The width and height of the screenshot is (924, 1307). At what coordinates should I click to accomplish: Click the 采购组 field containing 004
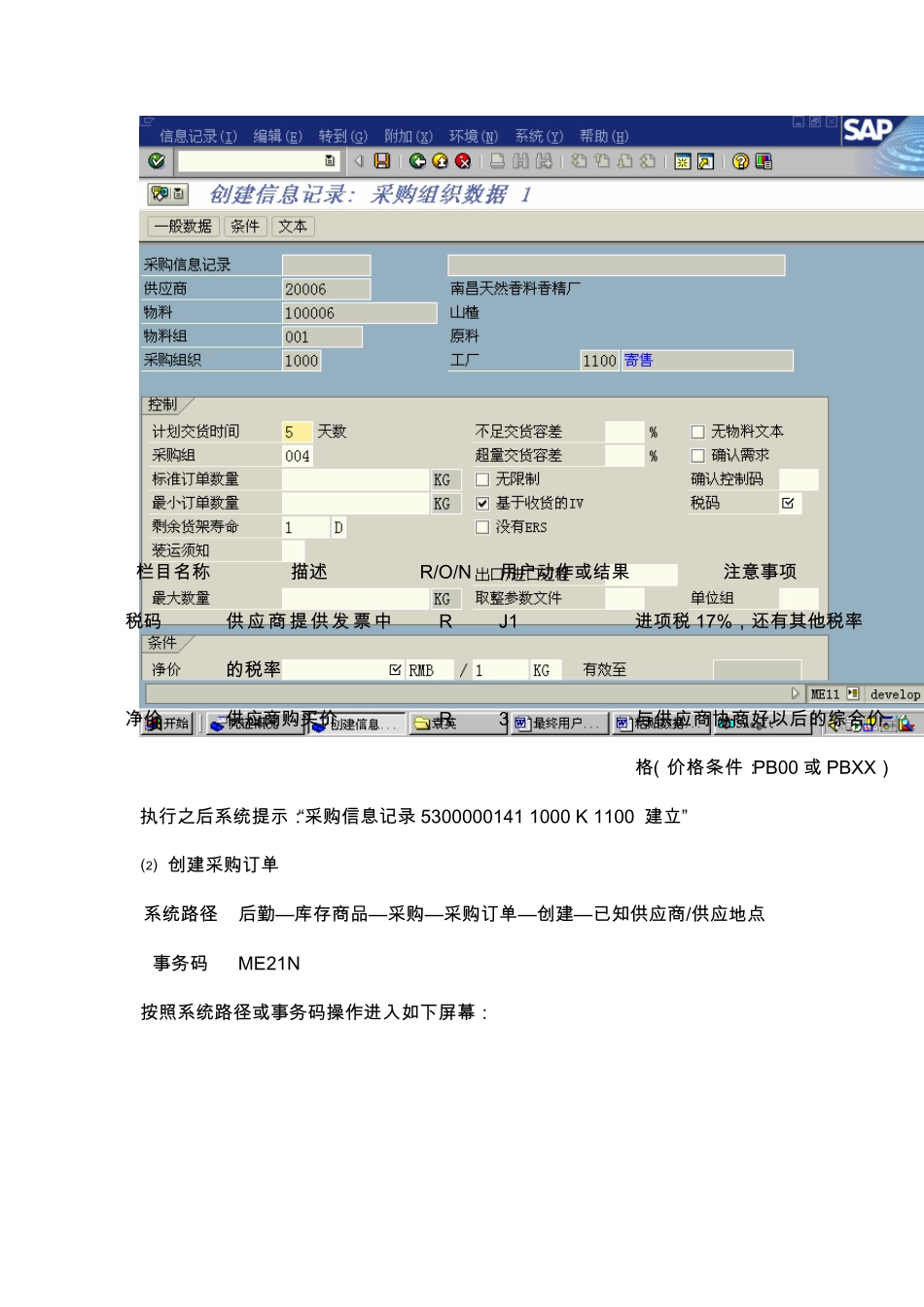(x=297, y=455)
